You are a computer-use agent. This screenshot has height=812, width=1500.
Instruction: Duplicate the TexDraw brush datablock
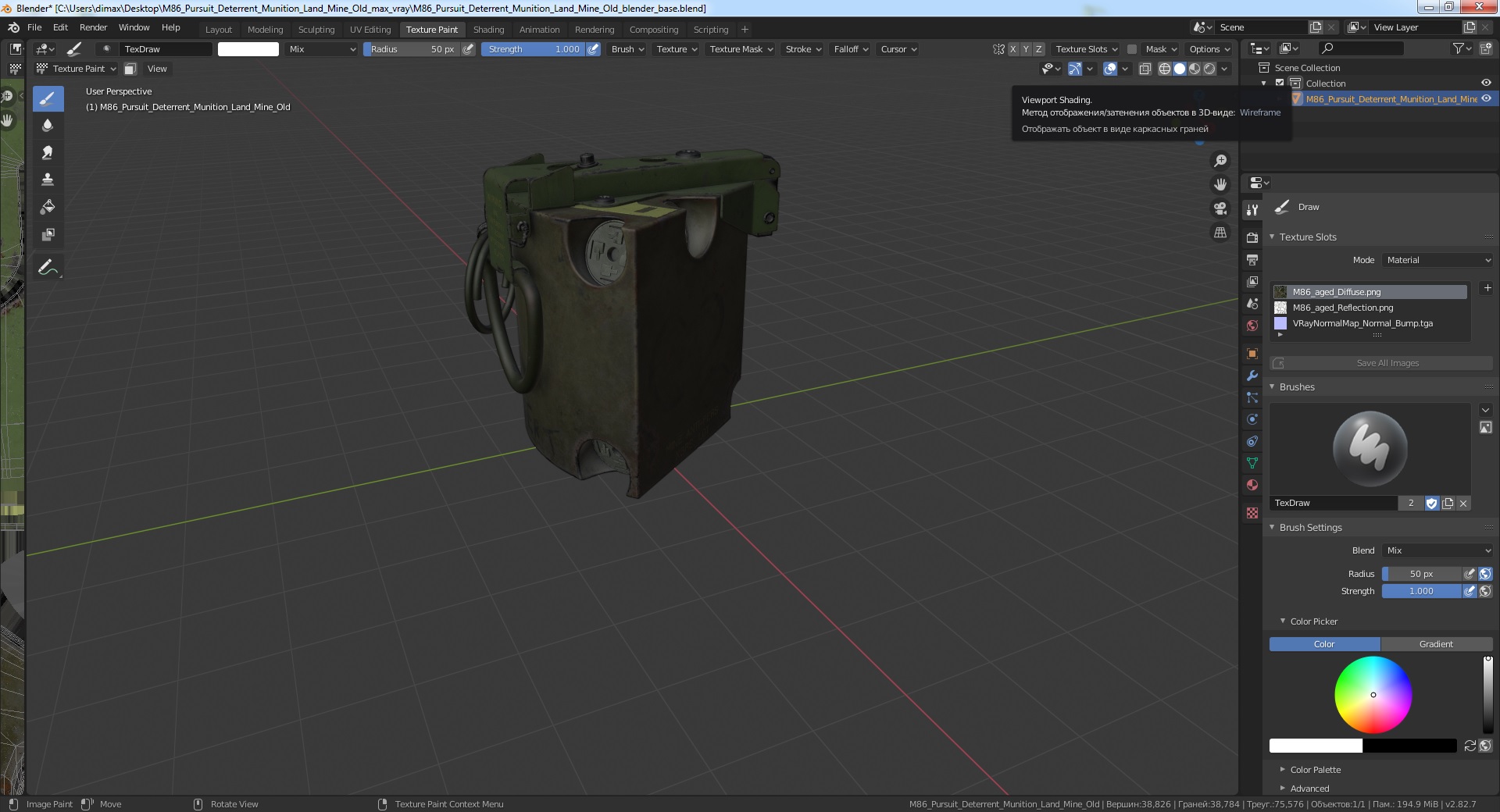tap(1448, 504)
